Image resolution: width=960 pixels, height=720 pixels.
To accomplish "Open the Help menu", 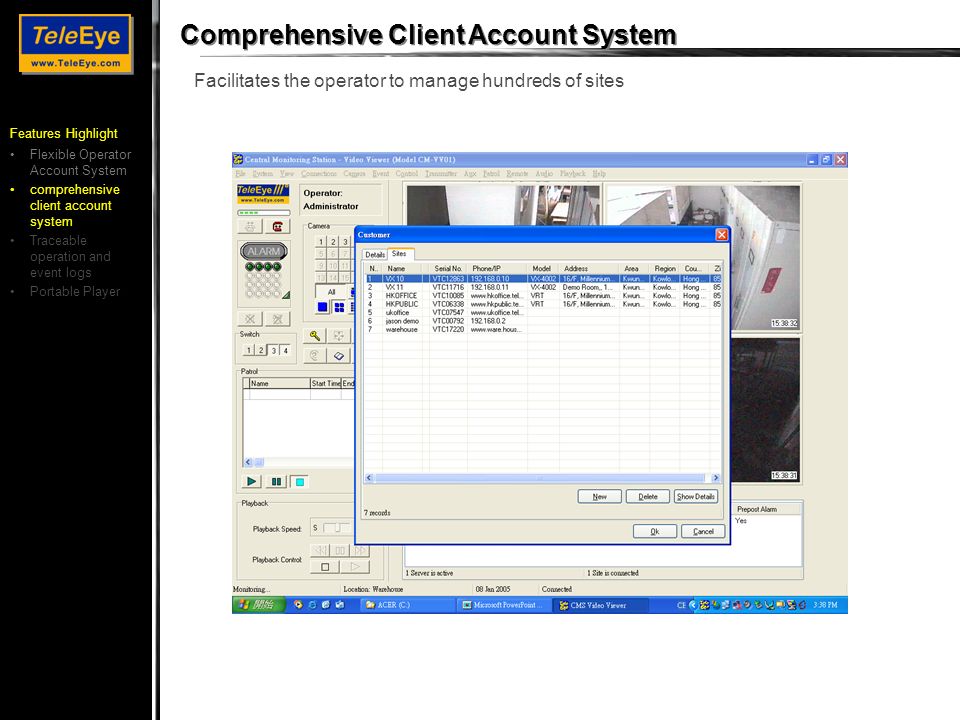I will click(599, 174).
